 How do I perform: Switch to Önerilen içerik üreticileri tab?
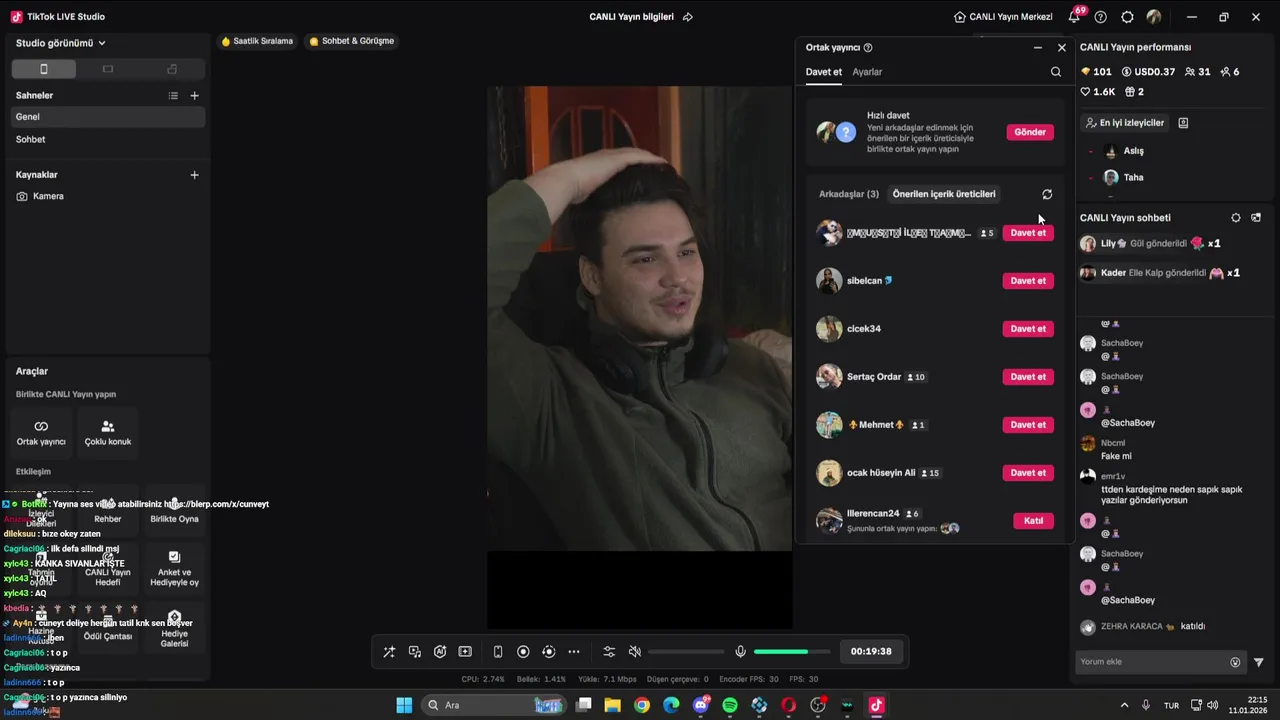pos(944,194)
